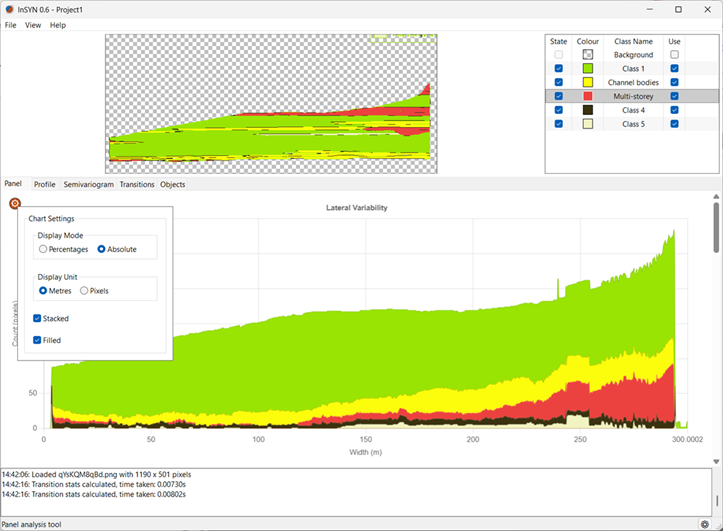723x531 pixels.
Task: Click the status bar settings icon
Action: [706, 524]
